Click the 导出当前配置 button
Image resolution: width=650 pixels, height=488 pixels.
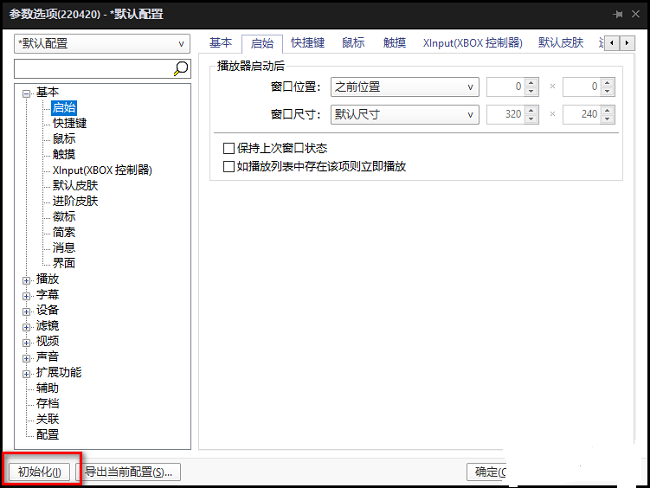pos(128,472)
